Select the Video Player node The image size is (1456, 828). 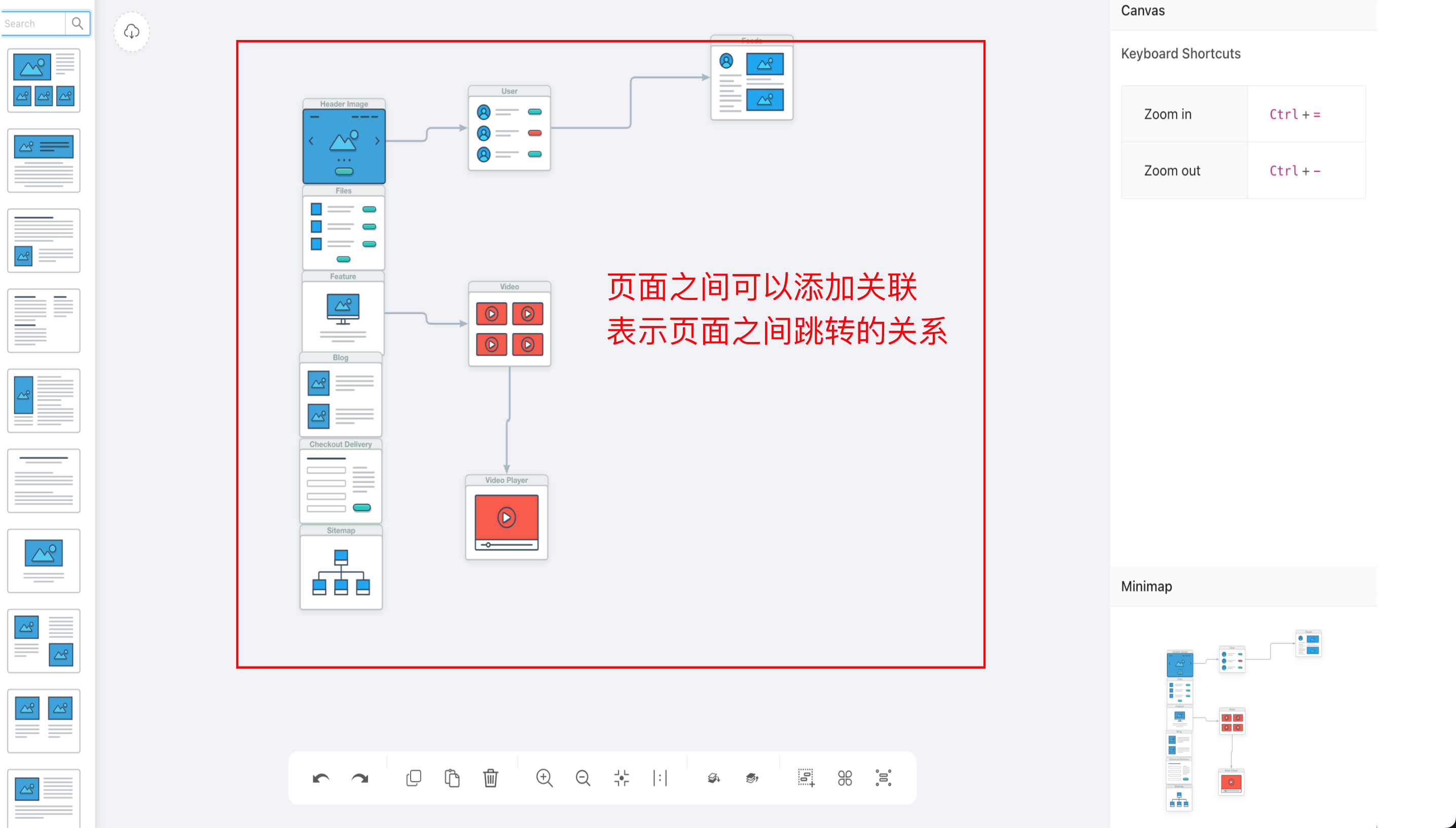click(x=507, y=517)
